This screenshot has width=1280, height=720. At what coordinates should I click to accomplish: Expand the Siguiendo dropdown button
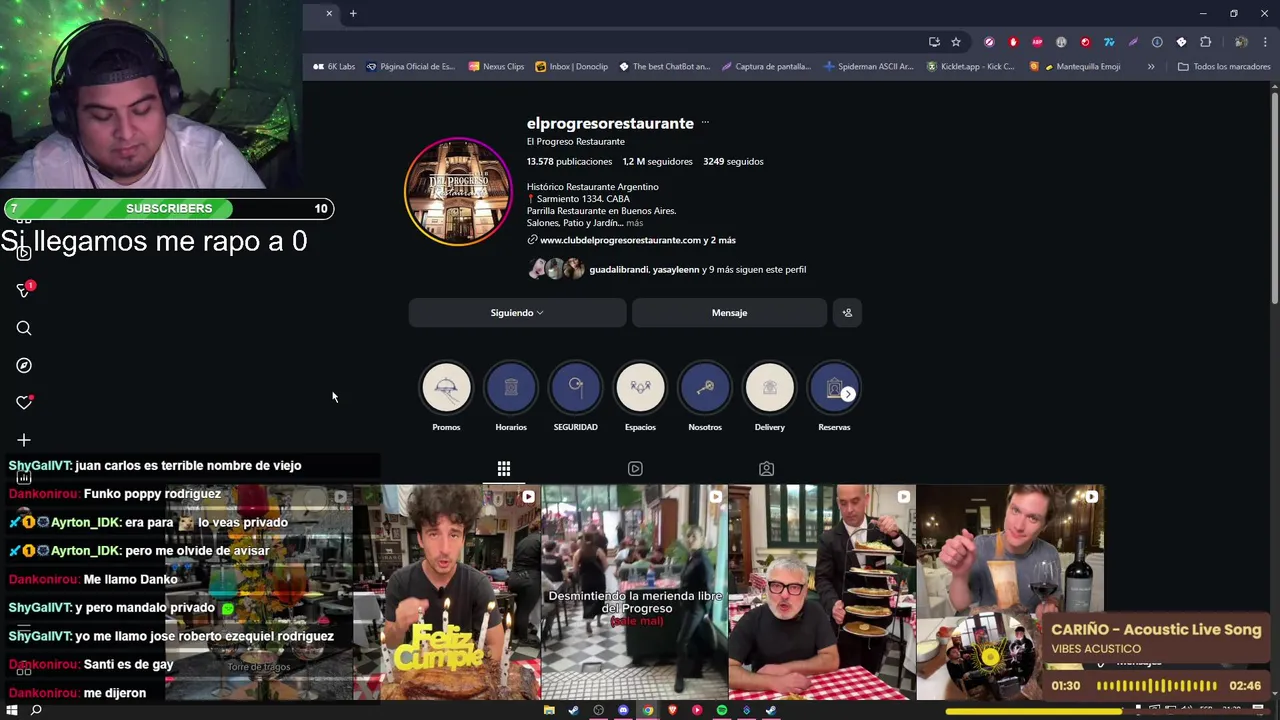[x=517, y=313]
